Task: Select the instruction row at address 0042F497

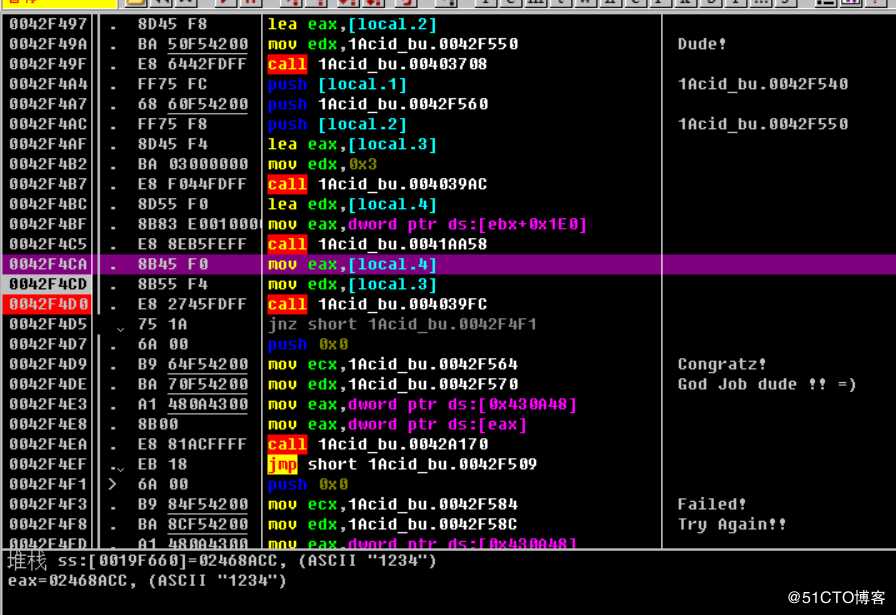Action: click(x=448, y=25)
